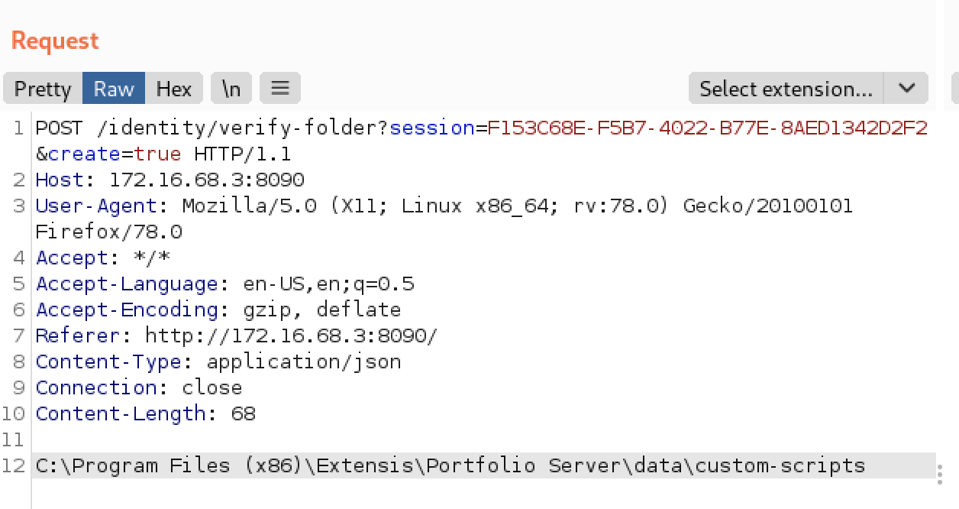The width and height of the screenshot is (959, 509).
Task: Click the Content-Type application/json header
Action: (x=218, y=362)
